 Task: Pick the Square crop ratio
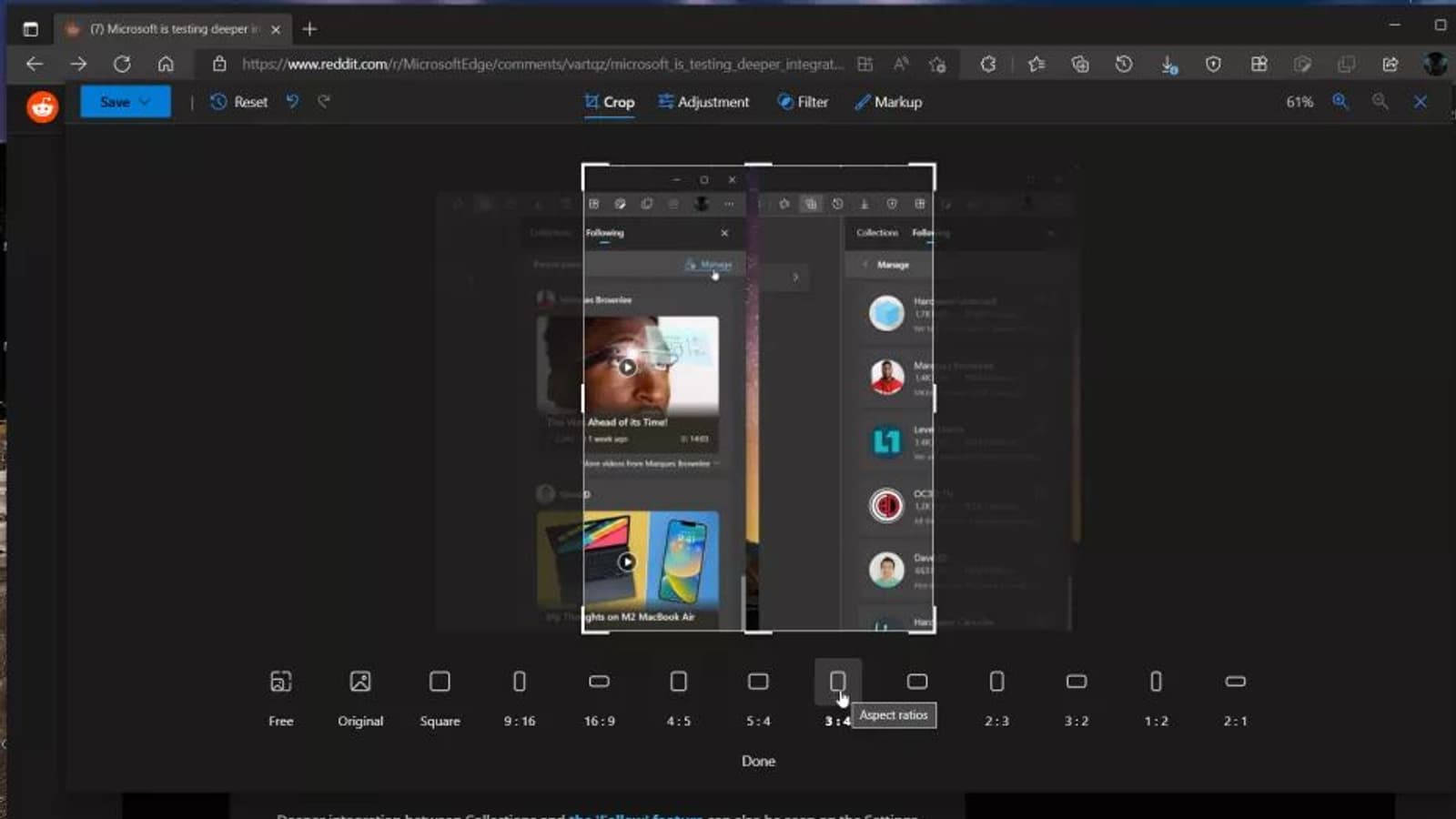440,682
